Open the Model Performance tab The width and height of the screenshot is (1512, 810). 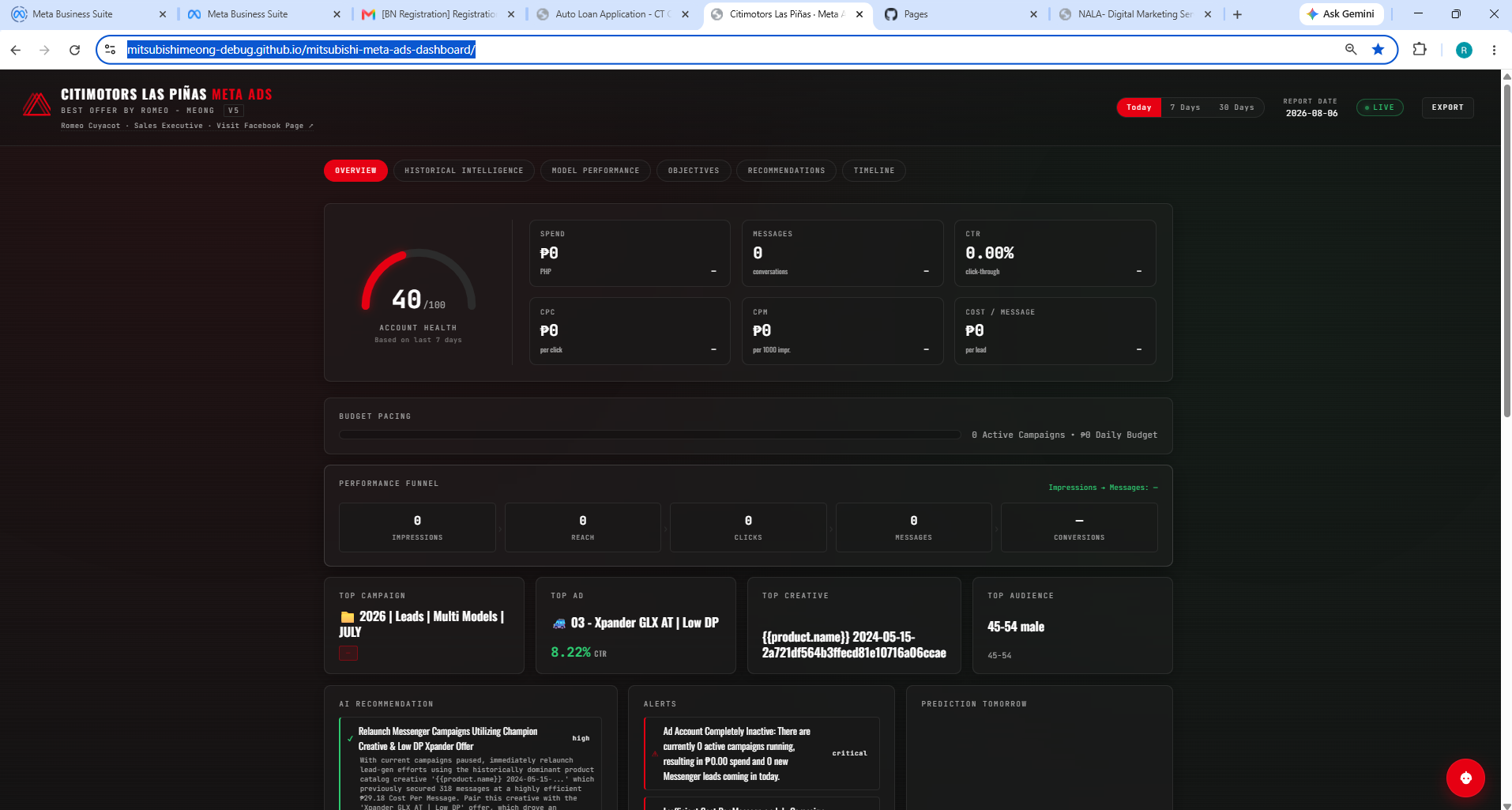596,171
